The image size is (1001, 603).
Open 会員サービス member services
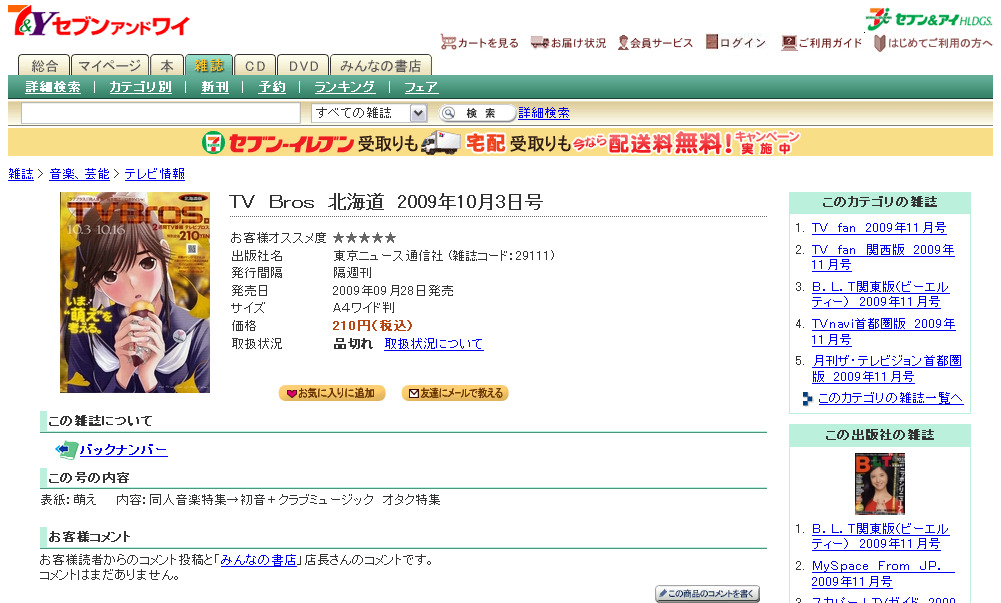[x=655, y=43]
